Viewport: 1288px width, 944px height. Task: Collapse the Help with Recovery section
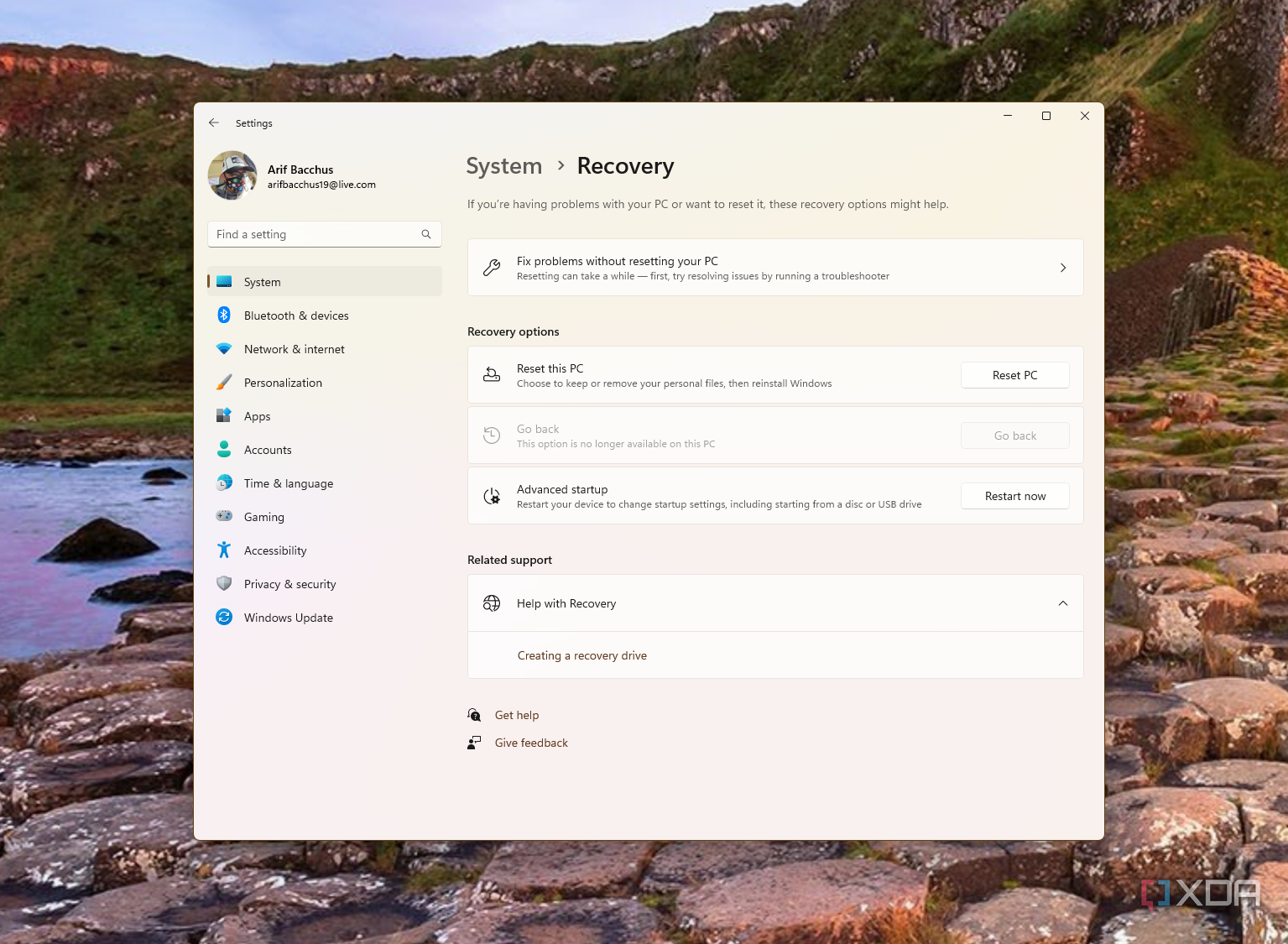(x=1062, y=602)
